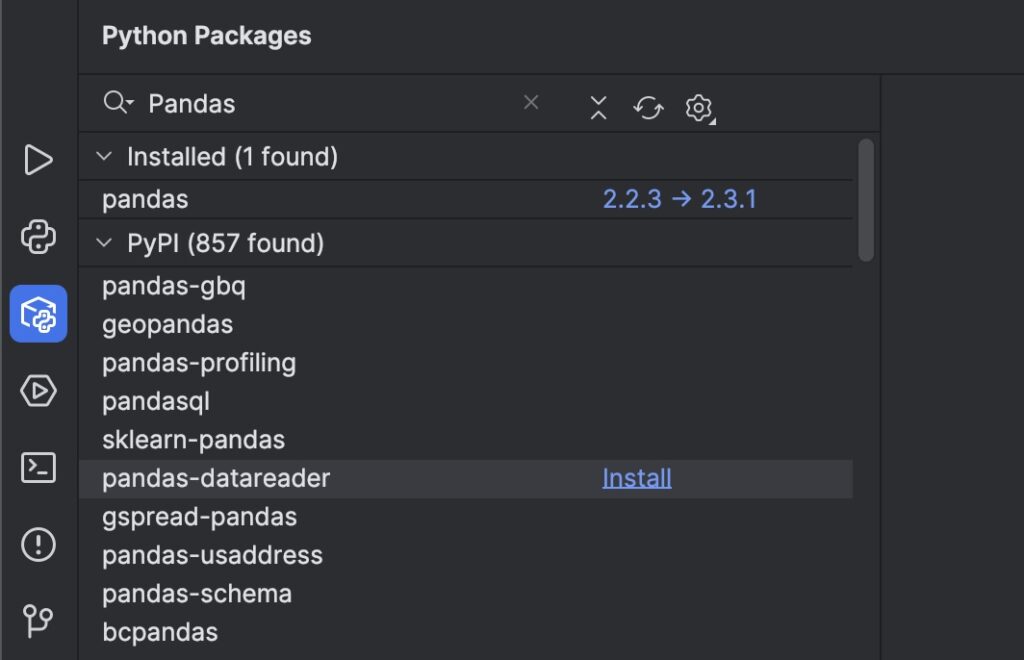This screenshot has height=660, width=1024.
Task: Select the pandas-usaddress package
Action: 466,556
